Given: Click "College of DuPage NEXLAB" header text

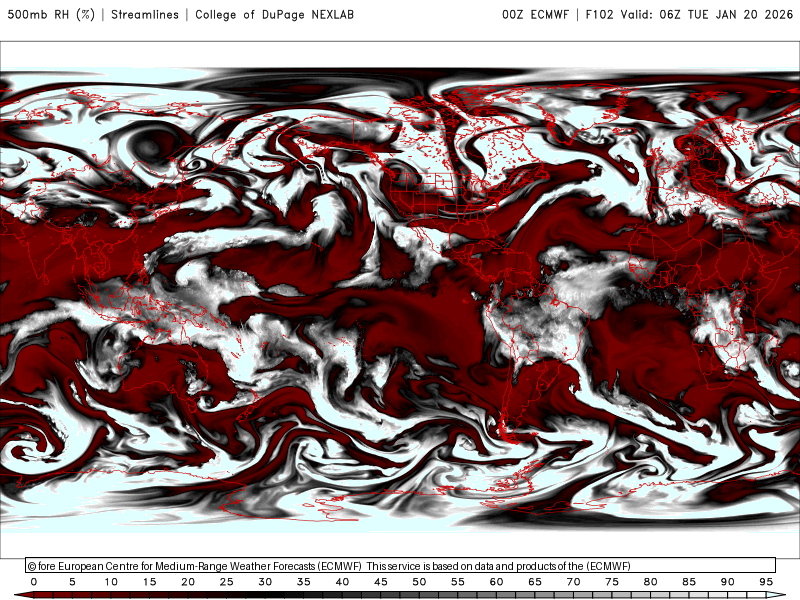Looking at the screenshot, I should 274,14.
